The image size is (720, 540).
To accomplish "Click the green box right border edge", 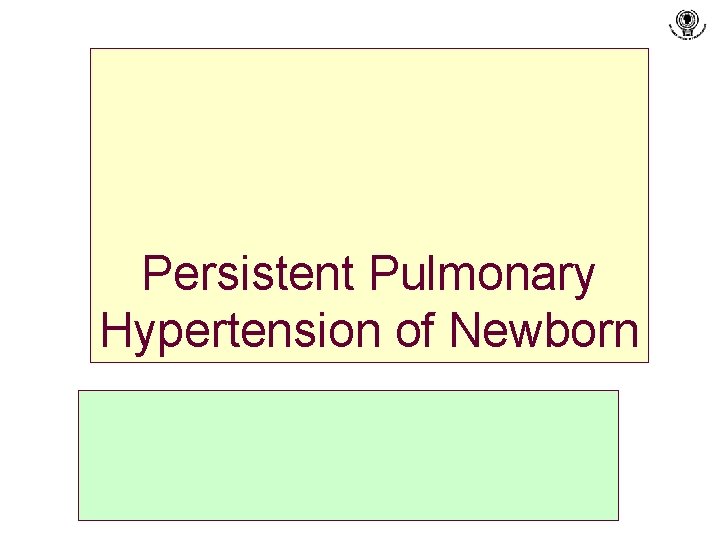I will [619, 455].
